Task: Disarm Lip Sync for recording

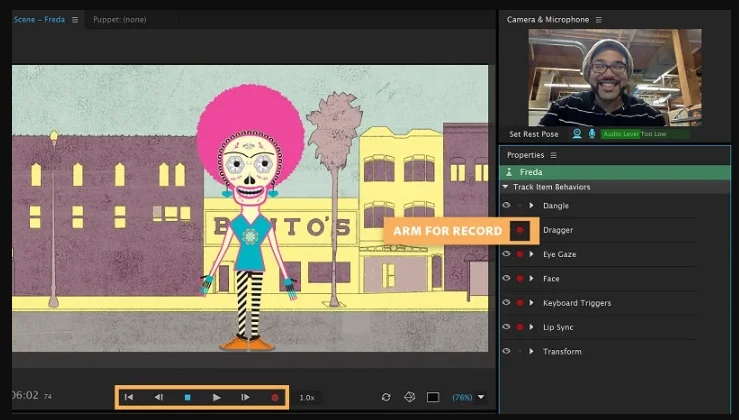Action: 520,327
